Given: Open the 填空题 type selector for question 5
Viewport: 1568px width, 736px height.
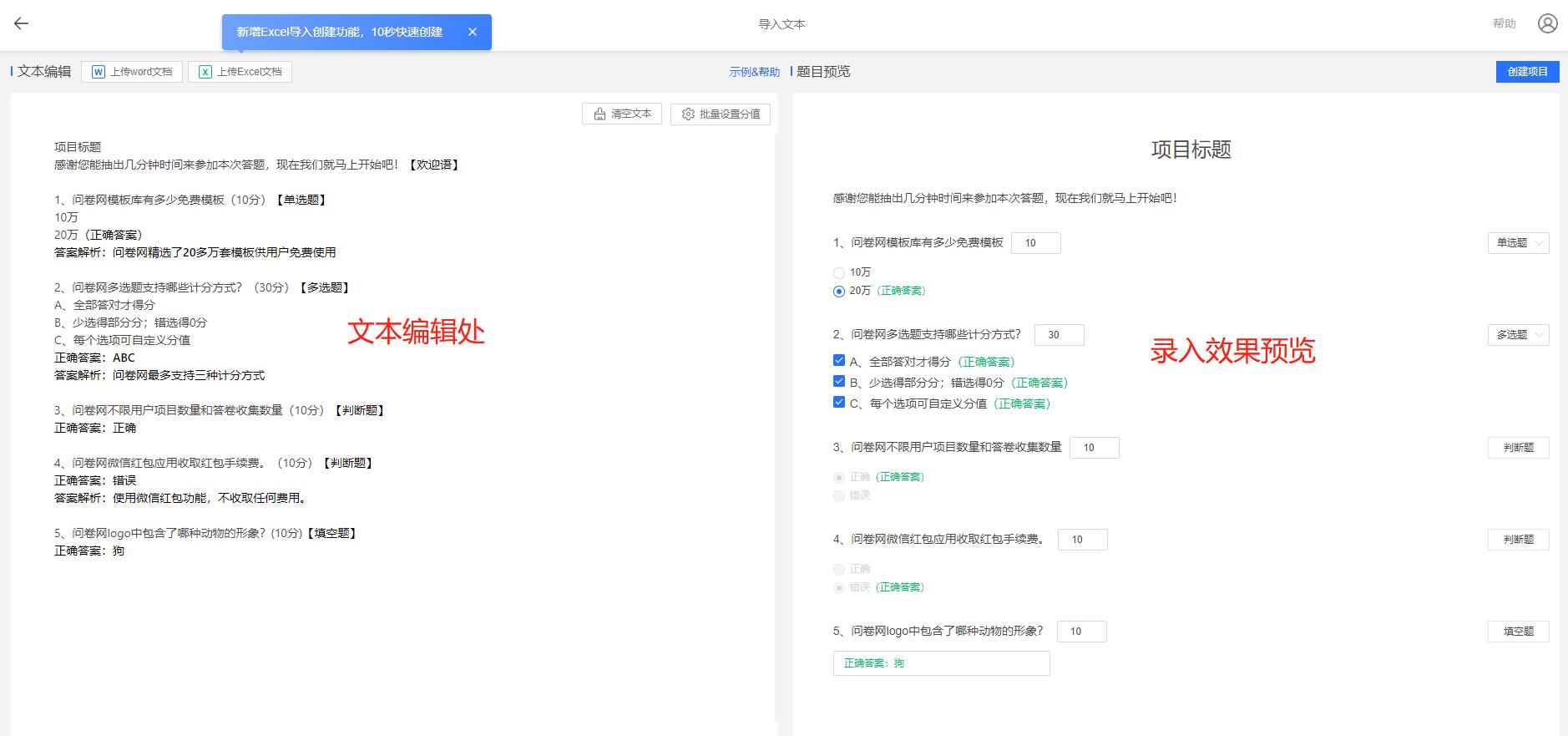Looking at the screenshot, I should [x=1518, y=632].
